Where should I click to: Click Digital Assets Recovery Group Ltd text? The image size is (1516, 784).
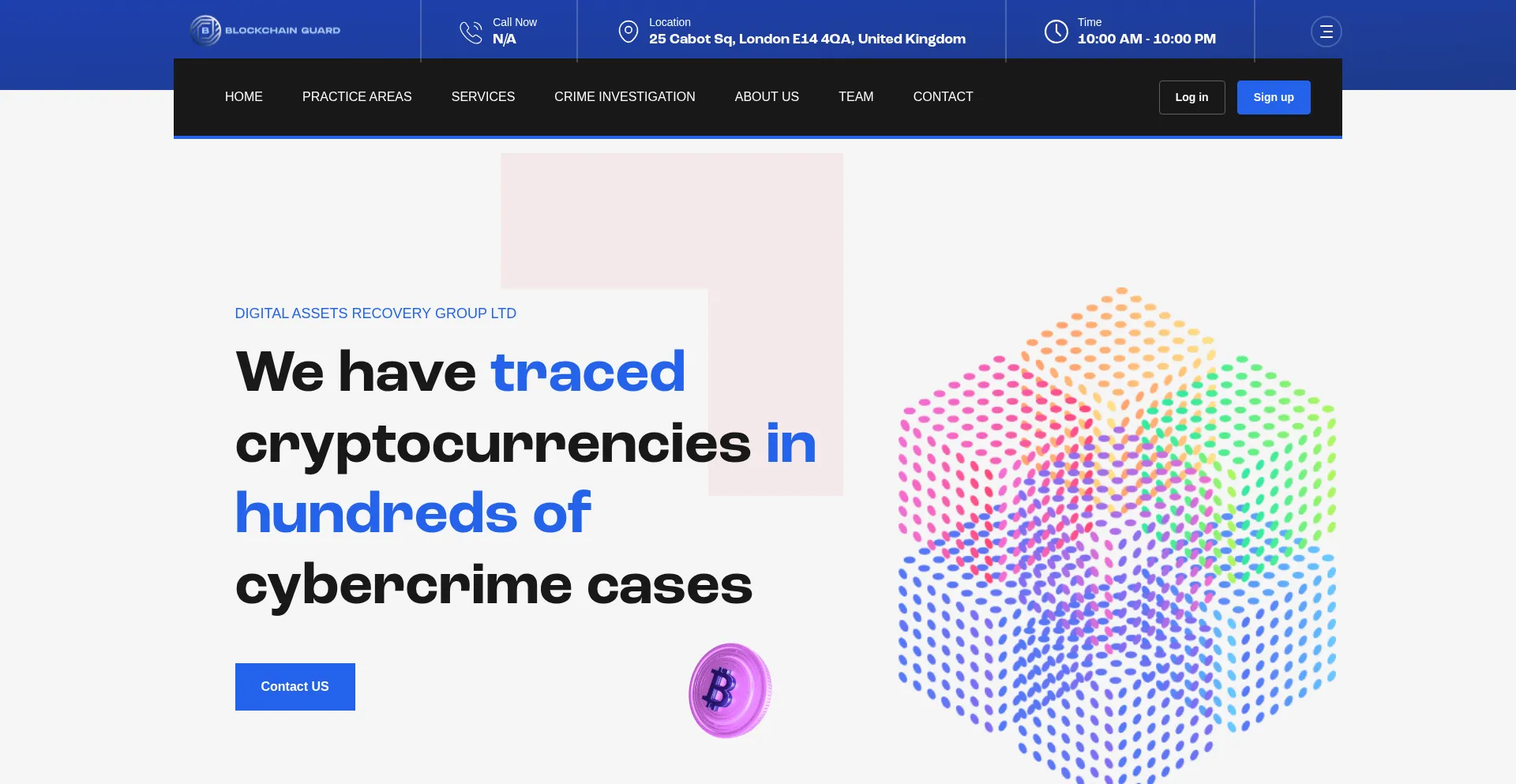click(375, 313)
